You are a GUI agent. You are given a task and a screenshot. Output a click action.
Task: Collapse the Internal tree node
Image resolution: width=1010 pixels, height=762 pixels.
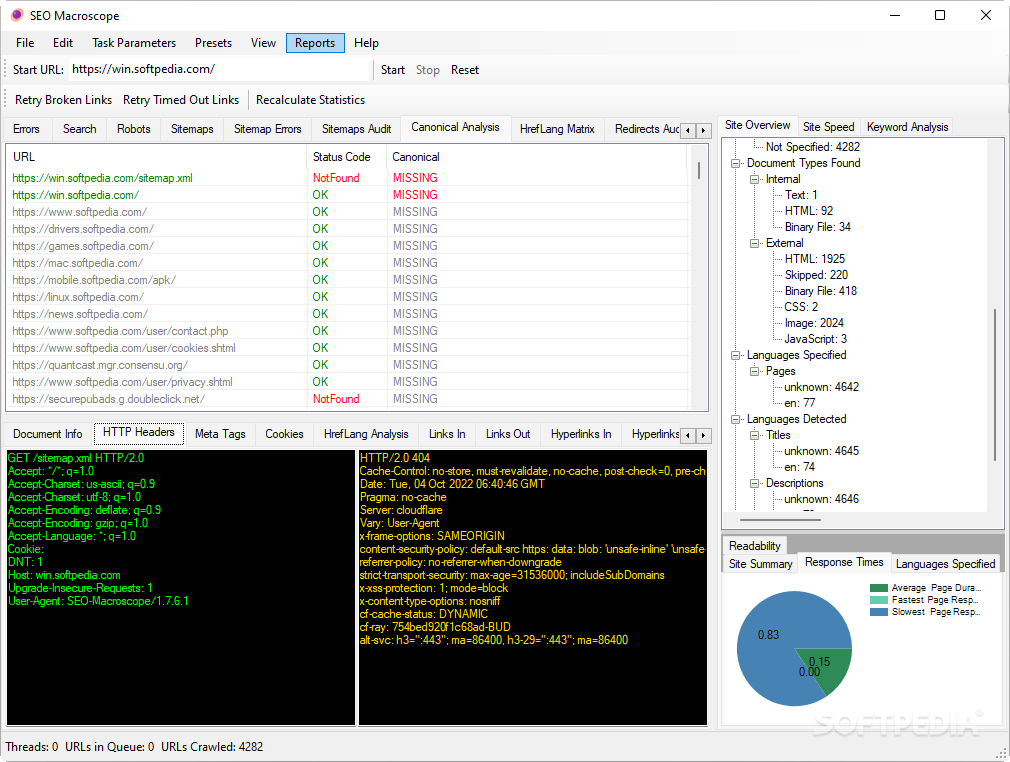click(754, 180)
